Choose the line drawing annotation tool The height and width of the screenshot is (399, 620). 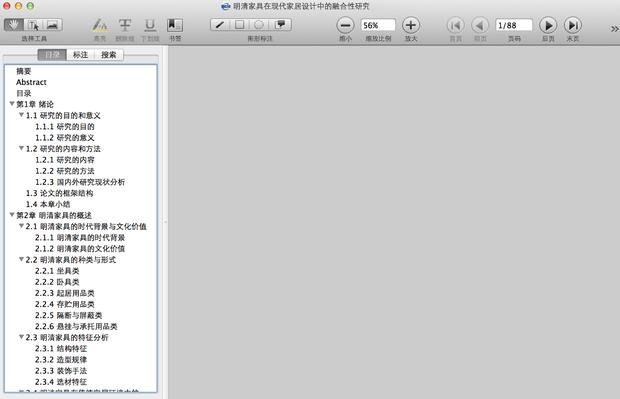tap(220, 25)
